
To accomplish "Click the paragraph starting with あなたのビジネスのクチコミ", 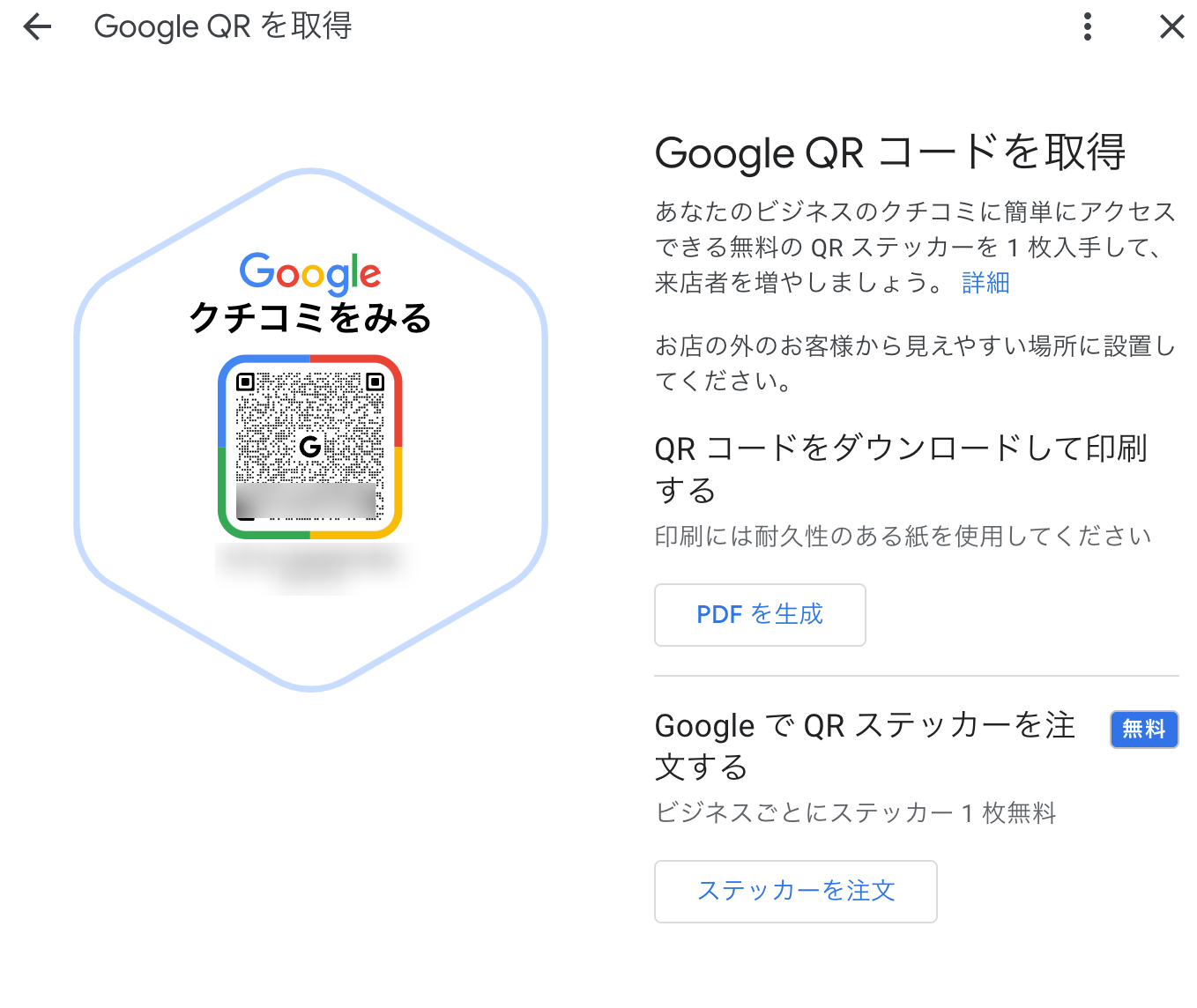I will (x=915, y=247).
